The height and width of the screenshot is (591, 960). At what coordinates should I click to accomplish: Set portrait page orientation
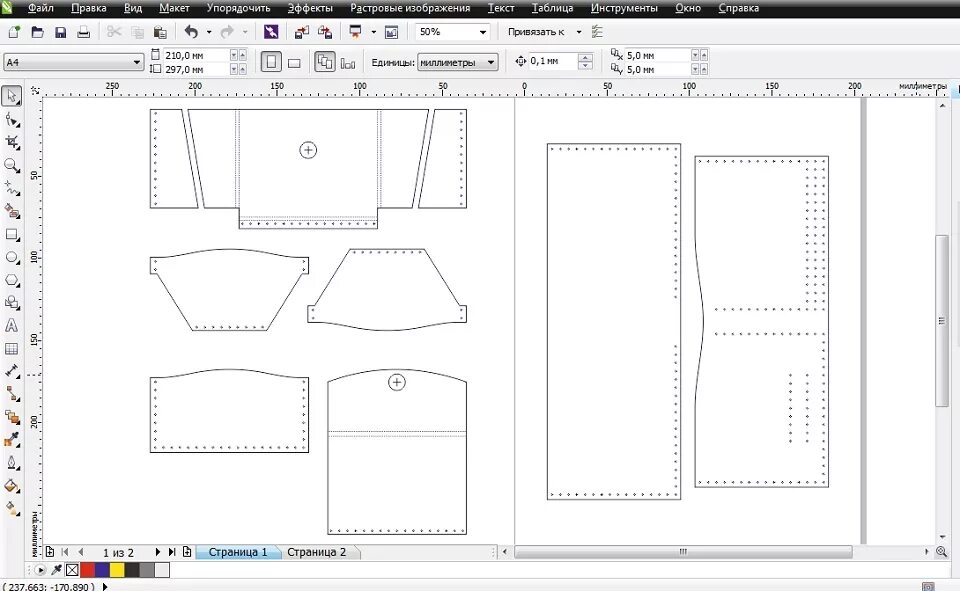click(271, 62)
